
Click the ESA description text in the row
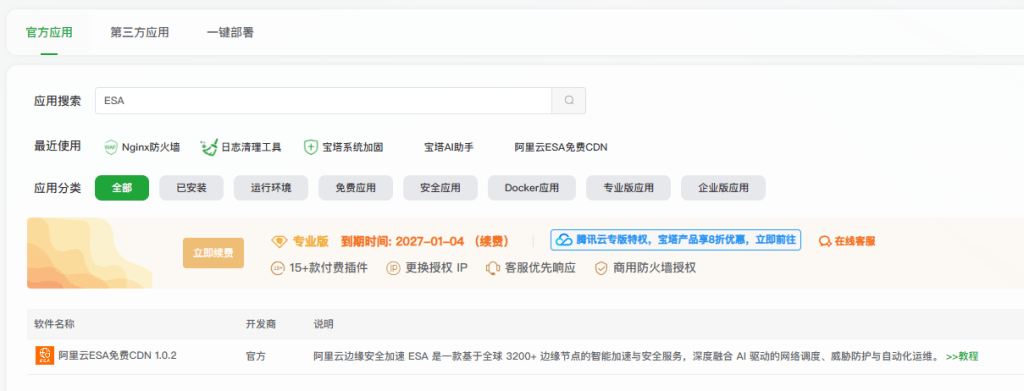click(626, 356)
